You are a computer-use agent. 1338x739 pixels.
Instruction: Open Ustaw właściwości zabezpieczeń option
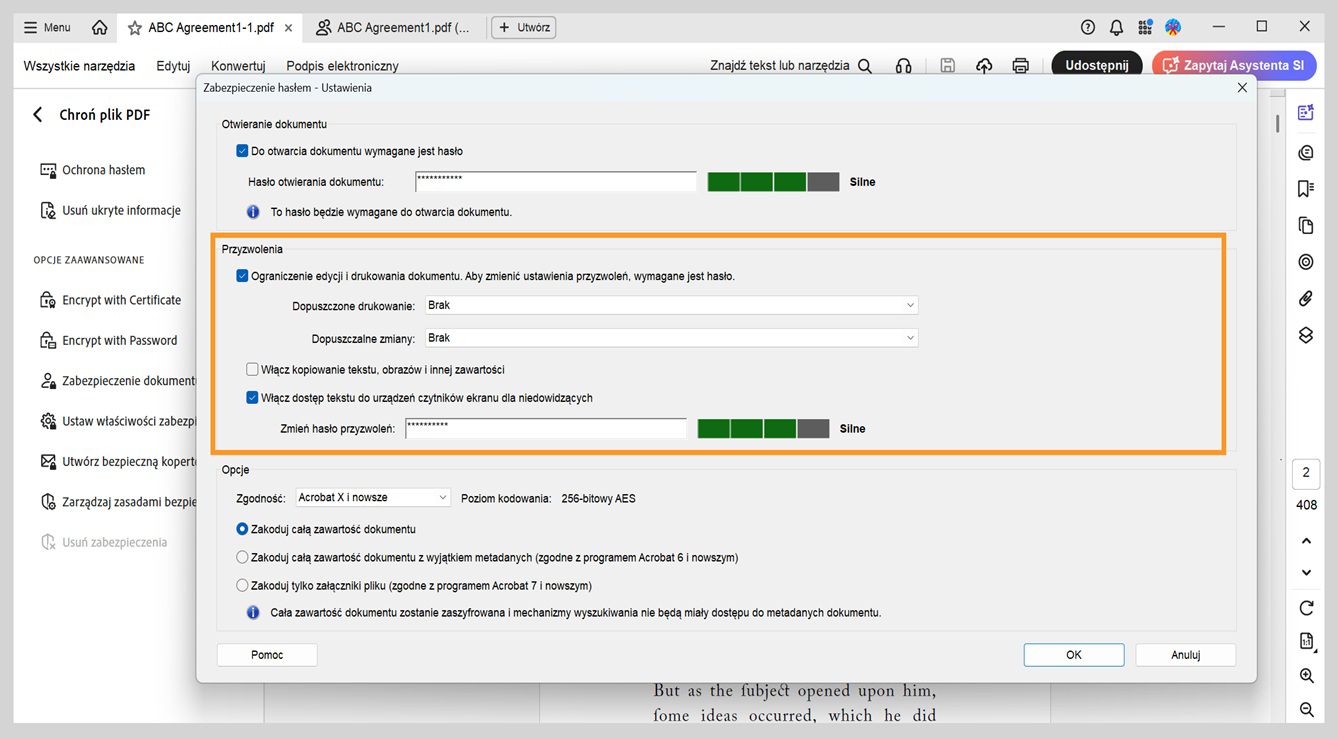(x=117, y=422)
